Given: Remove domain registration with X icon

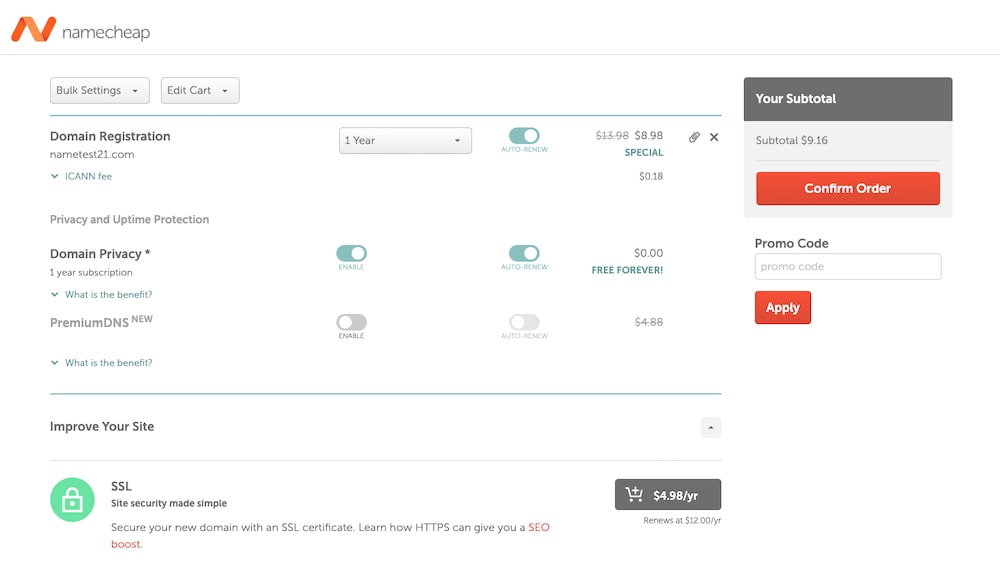Looking at the screenshot, I should click(714, 137).
